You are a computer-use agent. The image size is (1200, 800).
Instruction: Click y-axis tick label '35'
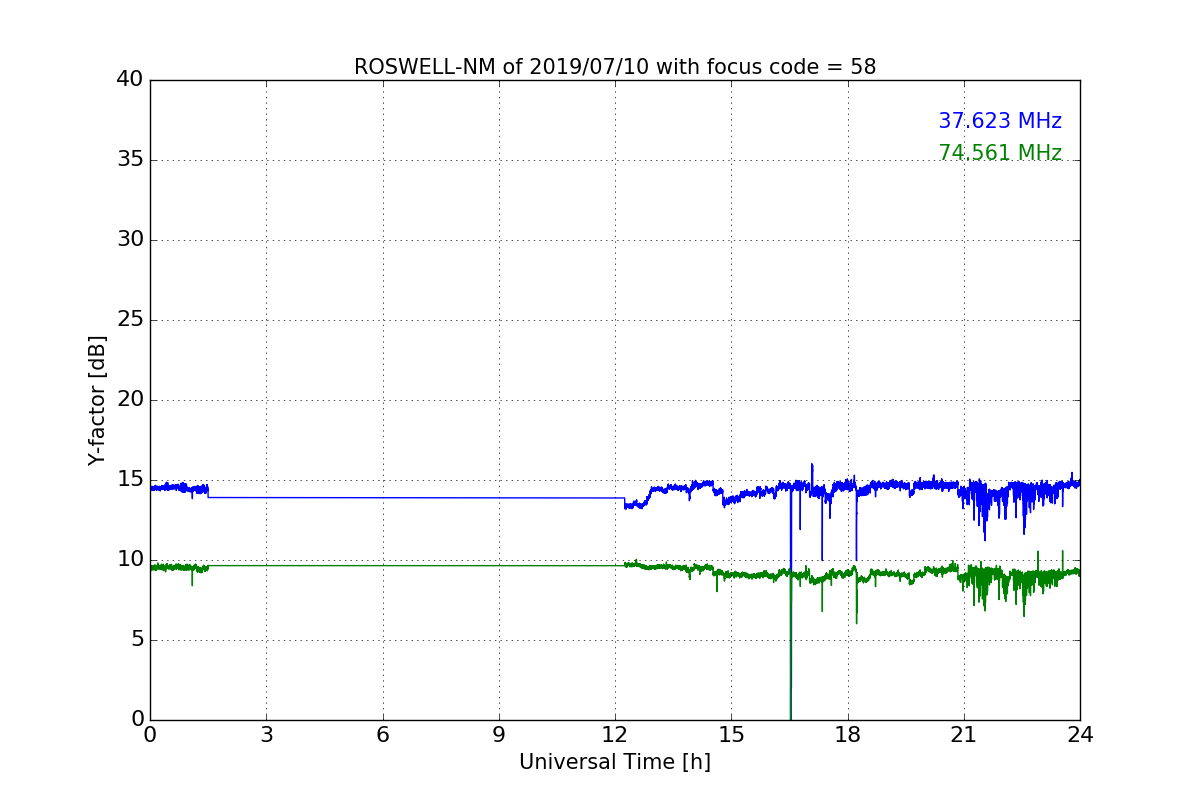click(130, 160)
